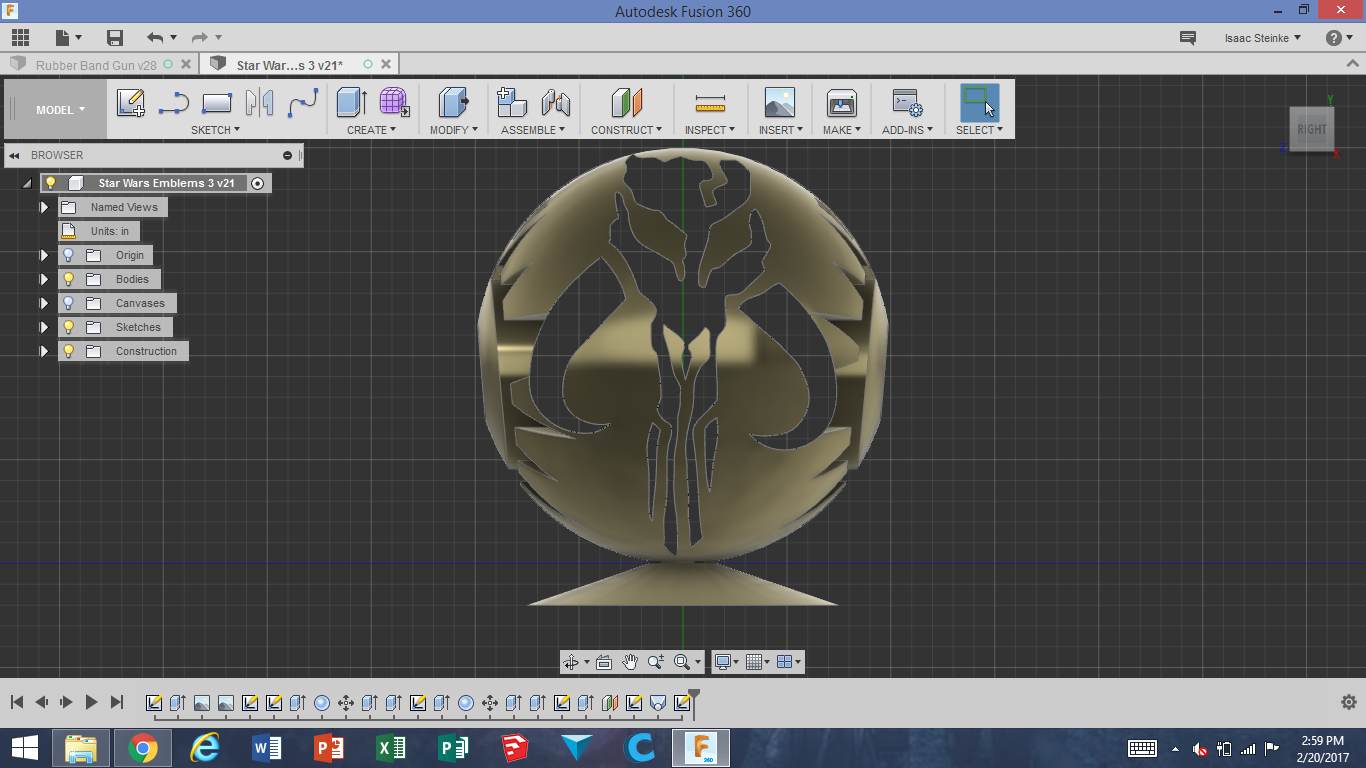Hide the Sketches folder using its bulb
The width and height of the screenshot is (1366, 768).
tap(68, 327)
